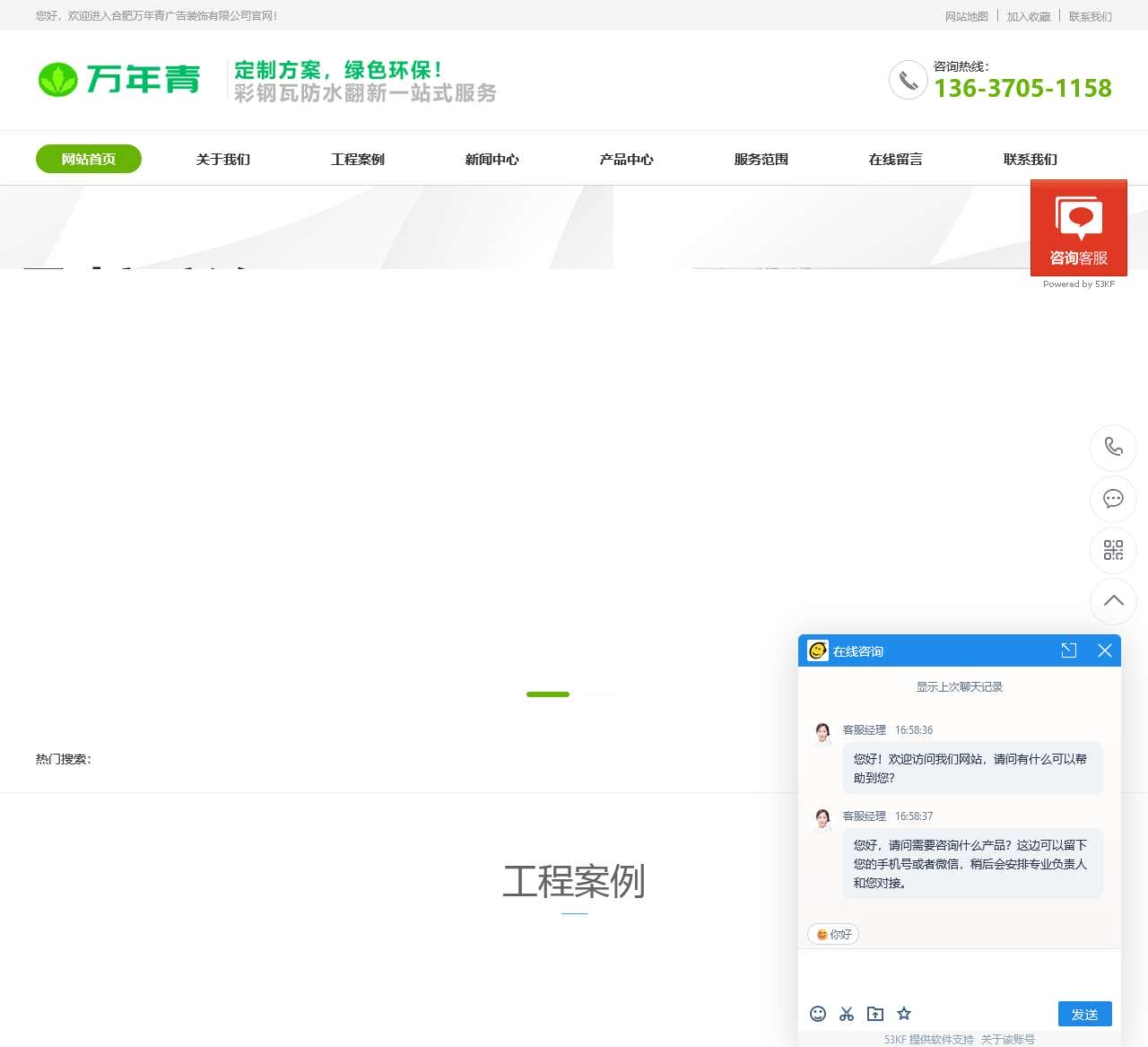Viewport: 1148px width, 1047px height.
Task: Select the second gray carousel indicator
Action: click(598, 694)
